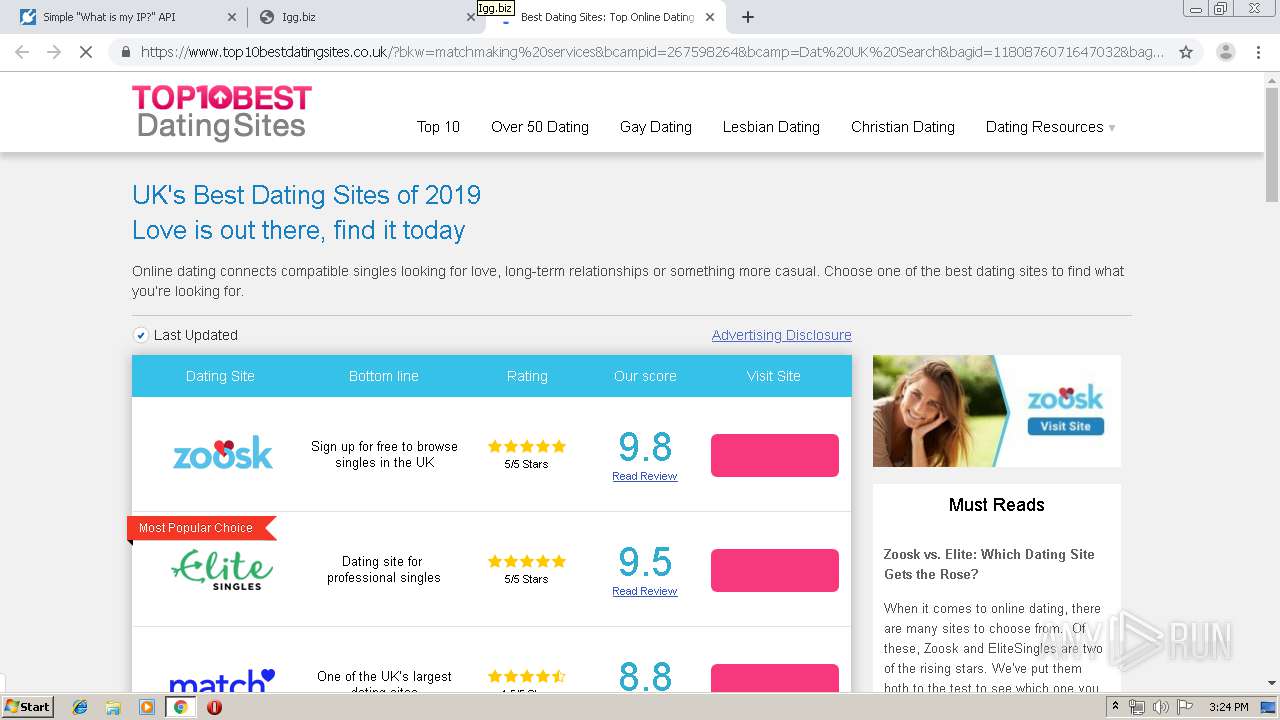Click the Zoosk Visit Site banner ad

click(997, 411)
